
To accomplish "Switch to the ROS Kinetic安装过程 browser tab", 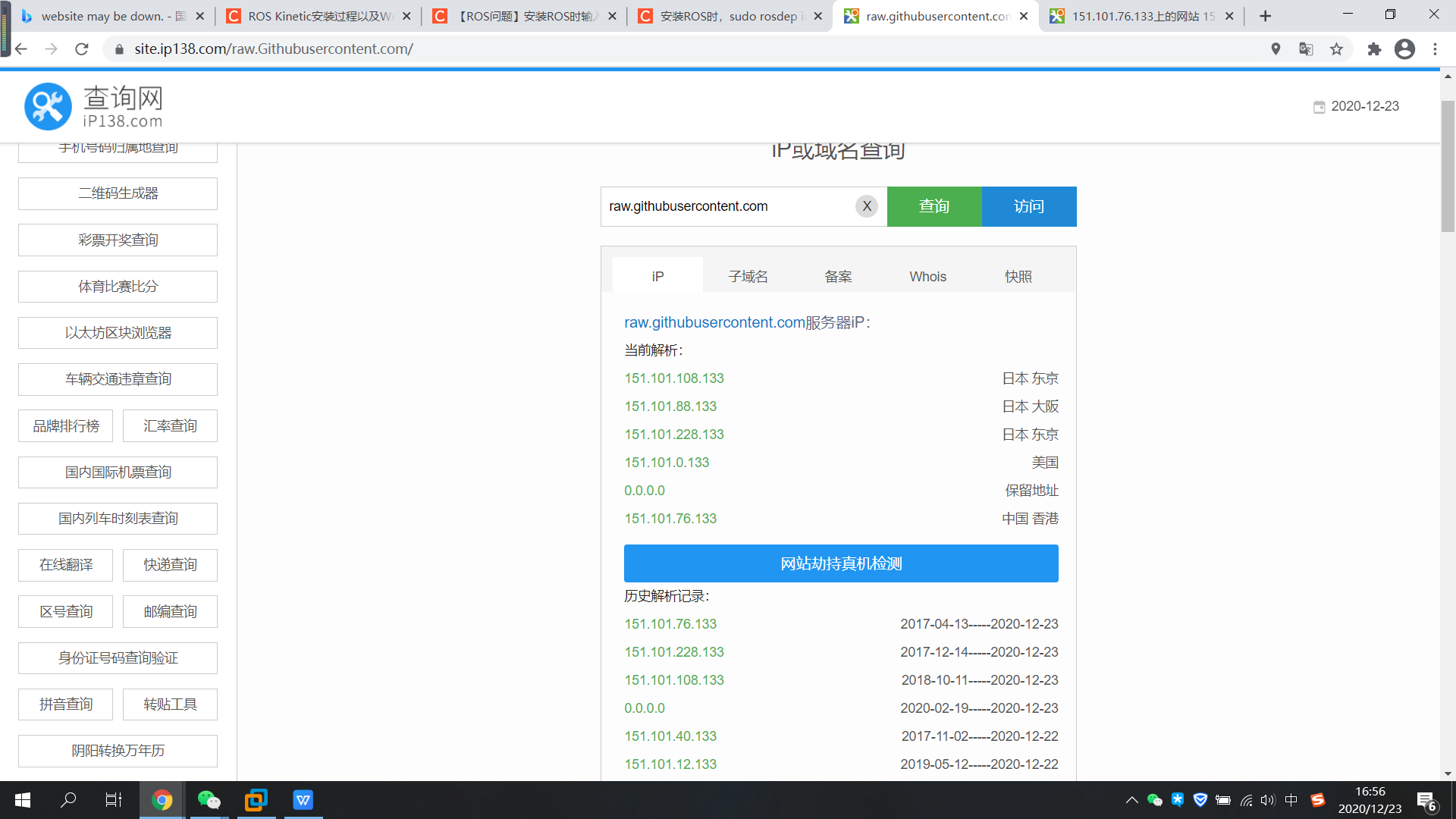I will click(x=317, y=16).
